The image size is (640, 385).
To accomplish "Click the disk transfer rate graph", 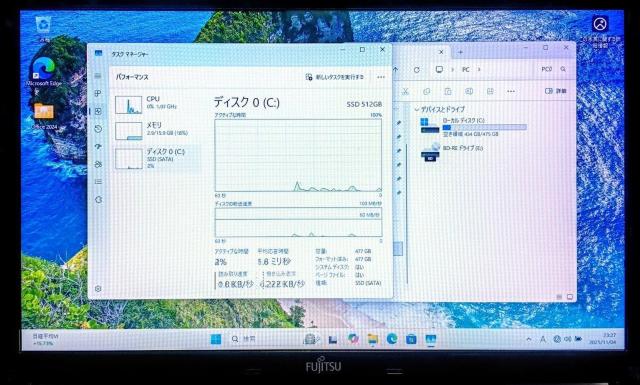I will pyautogui.click(x=298, y=222).
